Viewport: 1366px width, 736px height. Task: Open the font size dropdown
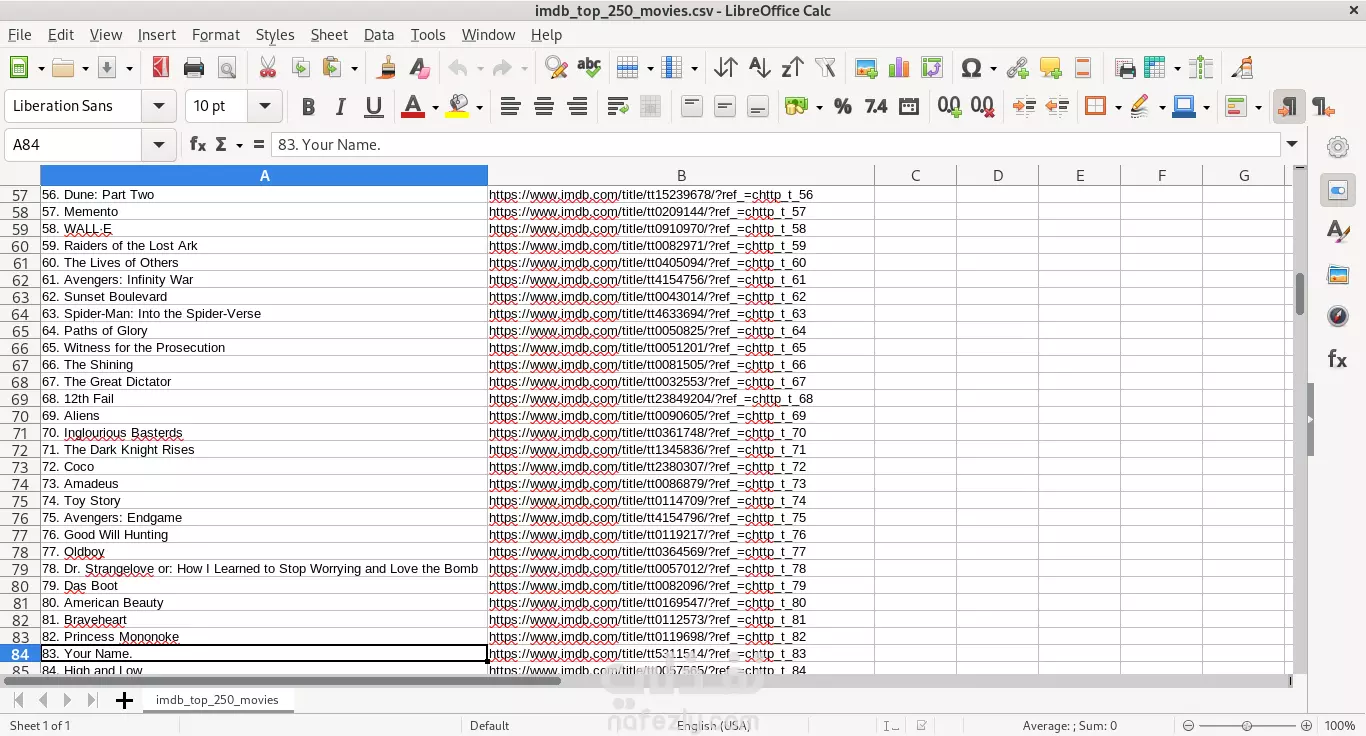pyautogui.click(x=265, y=106)
